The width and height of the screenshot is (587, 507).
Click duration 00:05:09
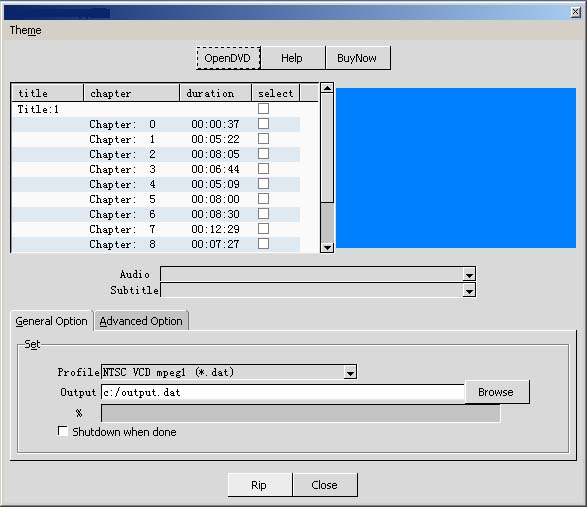(x=215, y=184)
